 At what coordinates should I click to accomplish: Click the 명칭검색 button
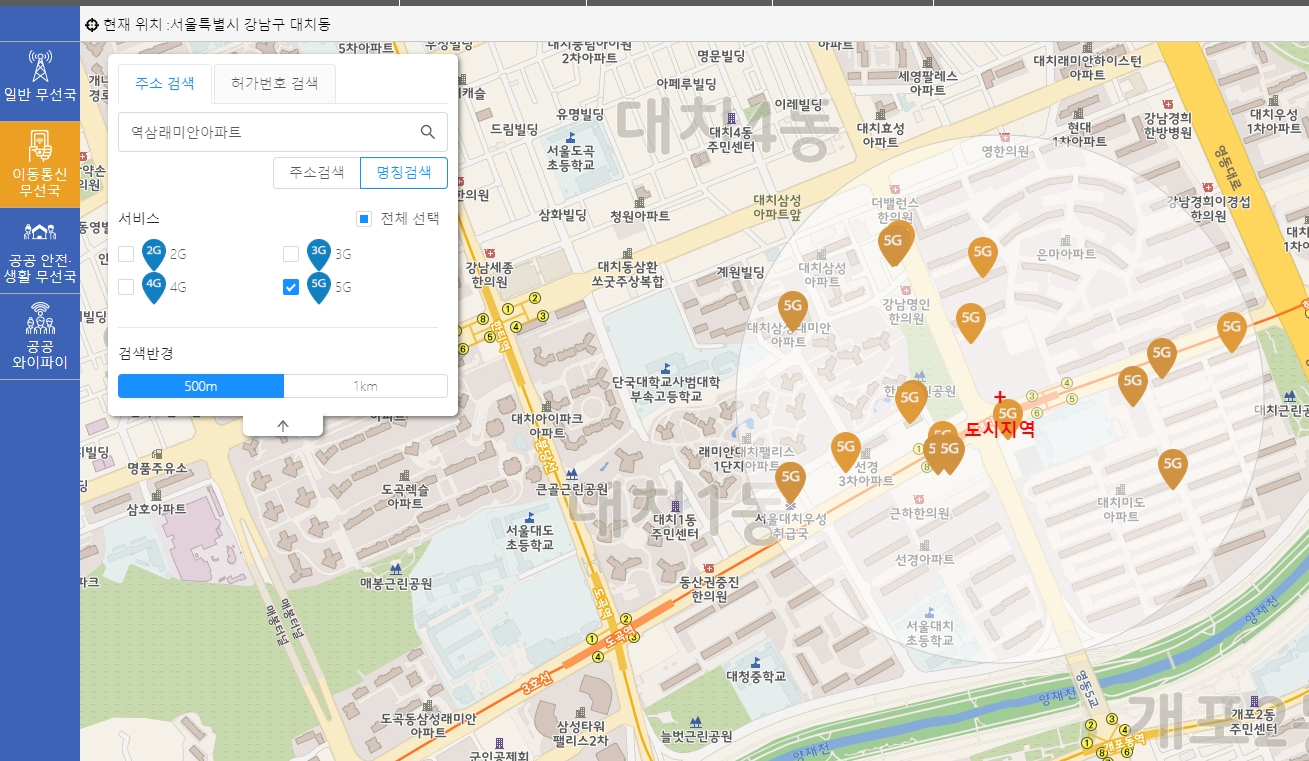click(404, 172)
